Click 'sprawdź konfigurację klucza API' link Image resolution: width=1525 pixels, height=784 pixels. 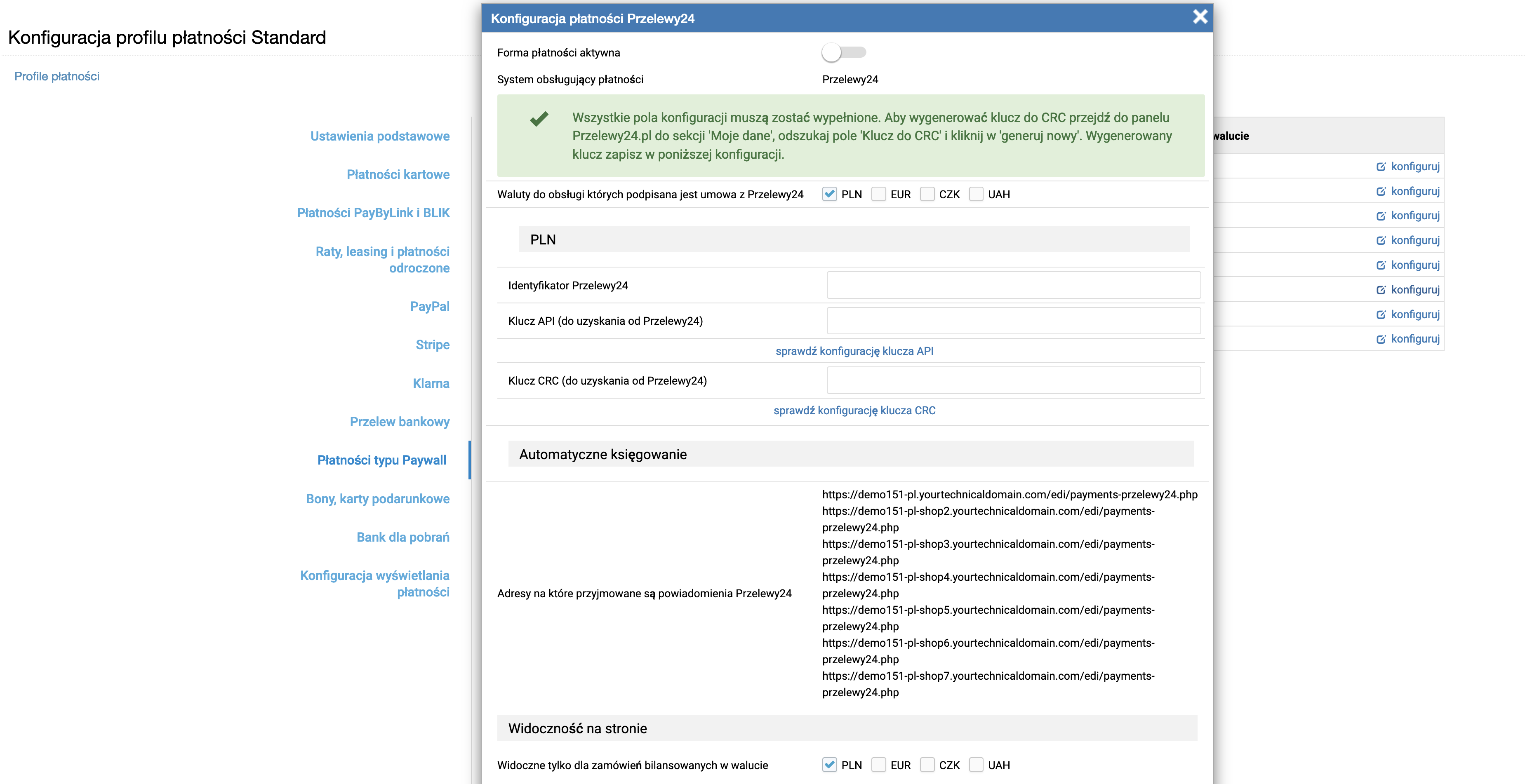tap(854, 351)
